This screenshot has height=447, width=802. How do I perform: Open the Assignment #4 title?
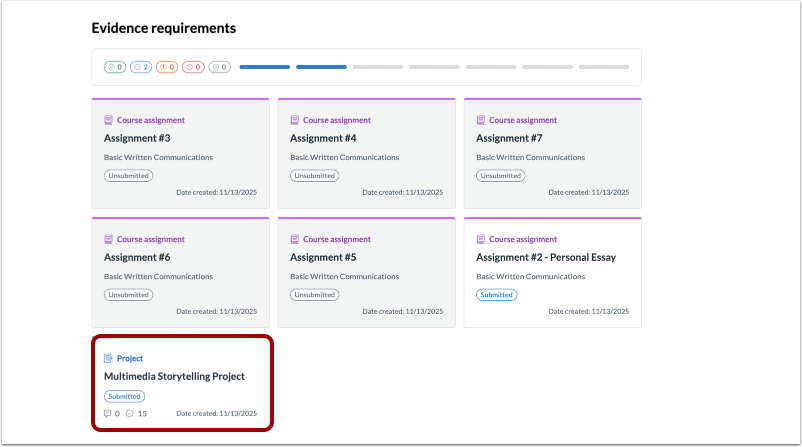(x=323, y=138)
